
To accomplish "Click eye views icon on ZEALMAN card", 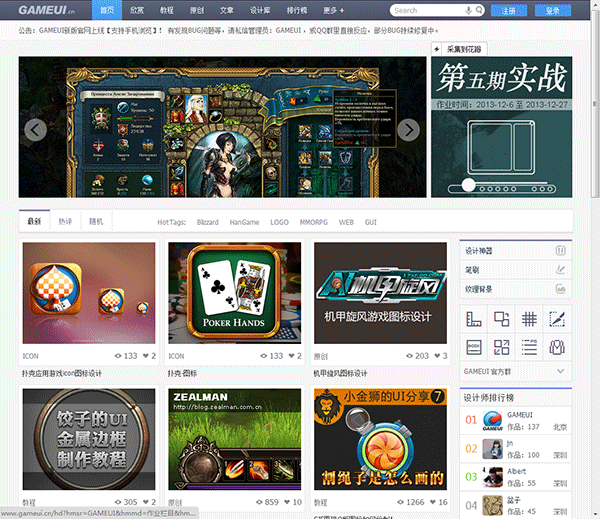I will pyautogui.click(x=259, y=502).
